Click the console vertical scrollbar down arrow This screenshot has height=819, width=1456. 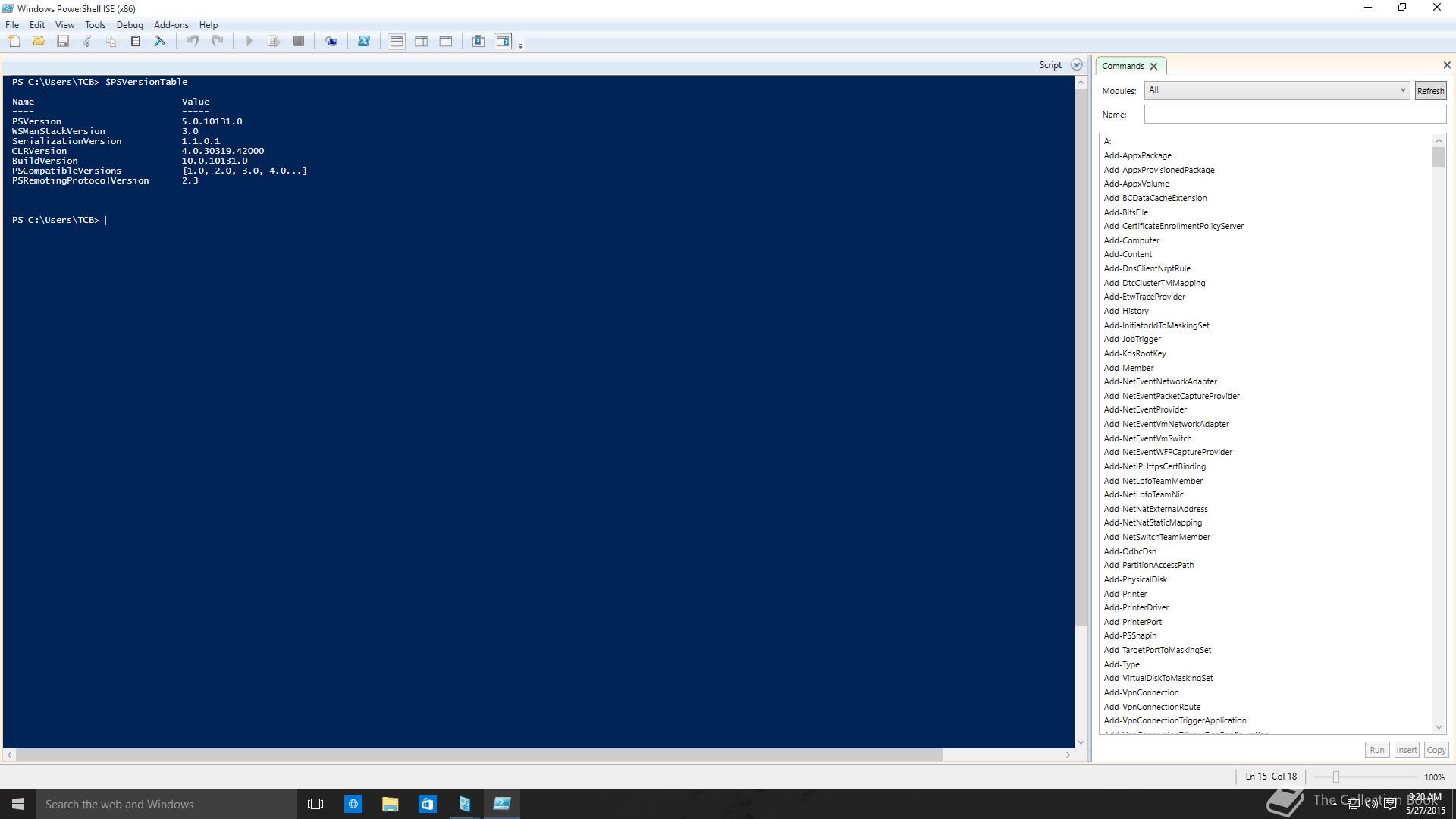pyautogui.click(x=1081, y=742)
